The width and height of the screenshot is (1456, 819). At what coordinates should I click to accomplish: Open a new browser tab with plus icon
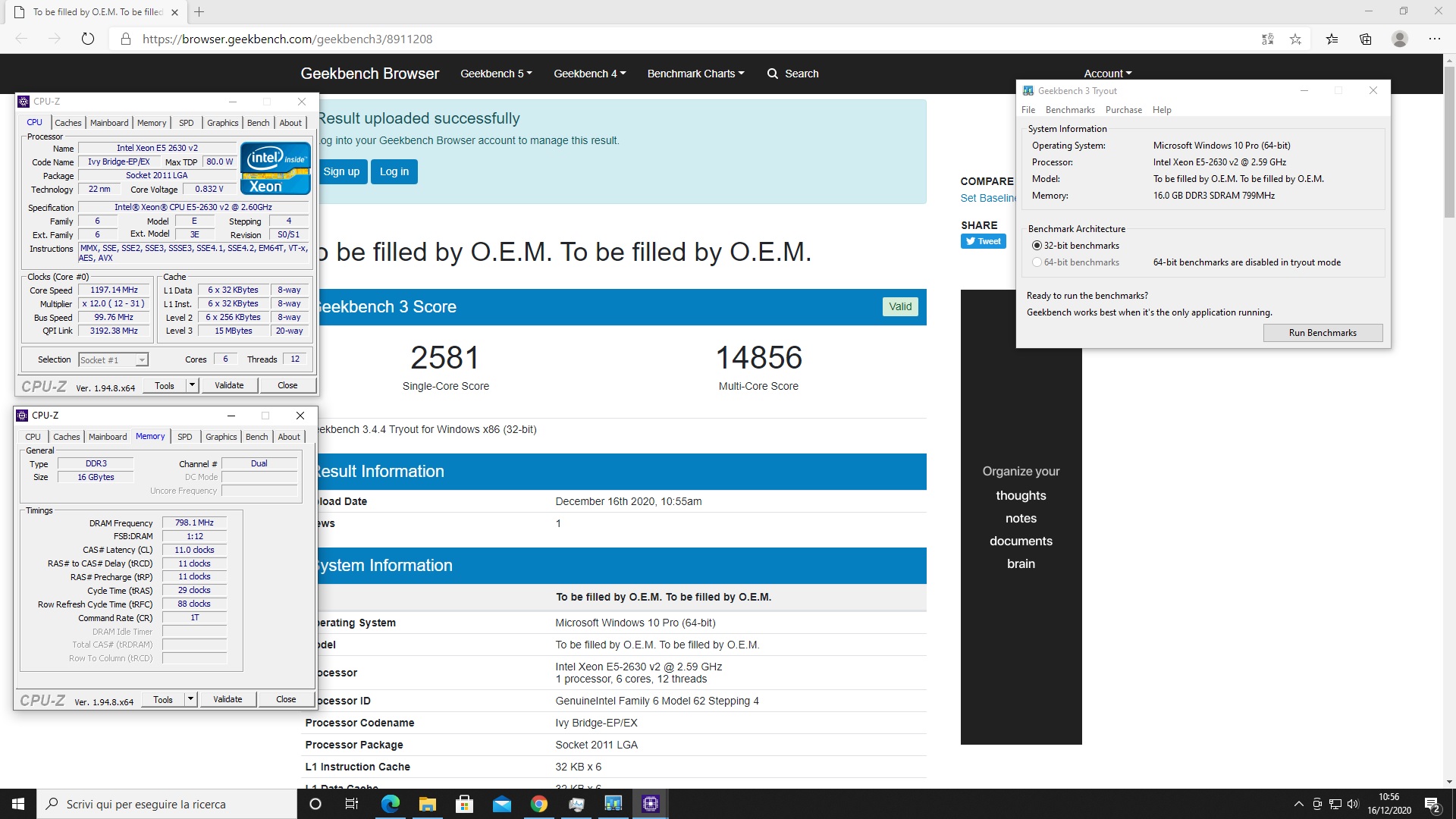[199, 12]
